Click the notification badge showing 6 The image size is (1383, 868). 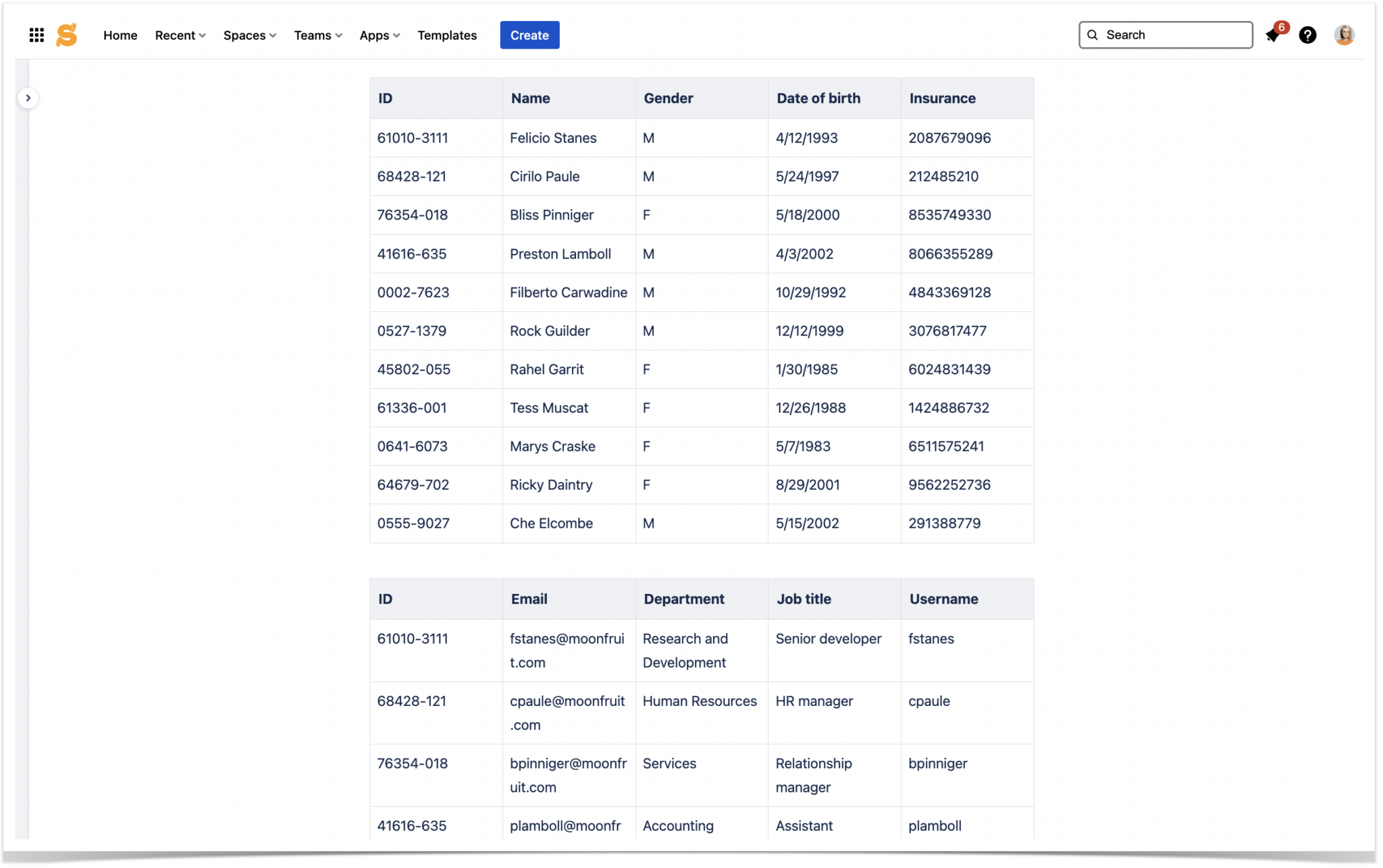click(1282, 28)
